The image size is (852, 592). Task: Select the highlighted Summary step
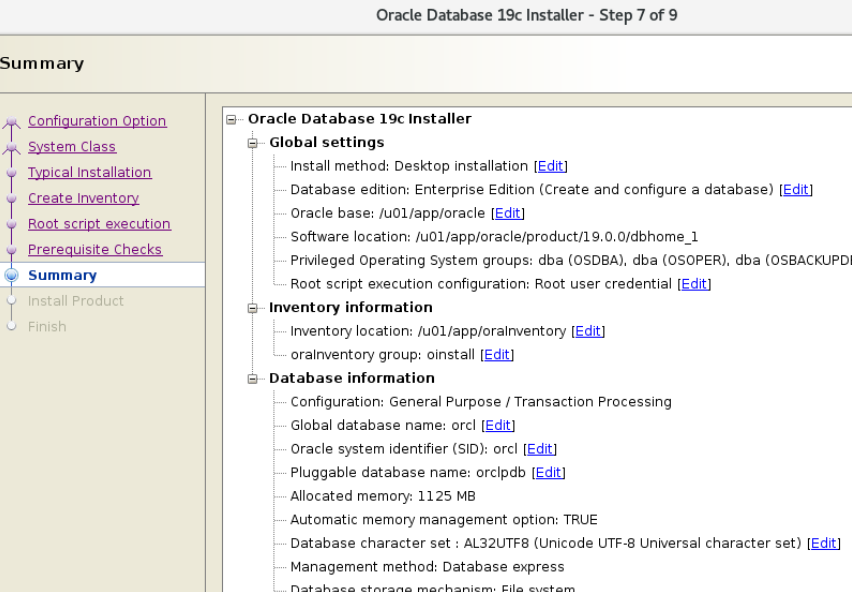[x=62, y=275]
